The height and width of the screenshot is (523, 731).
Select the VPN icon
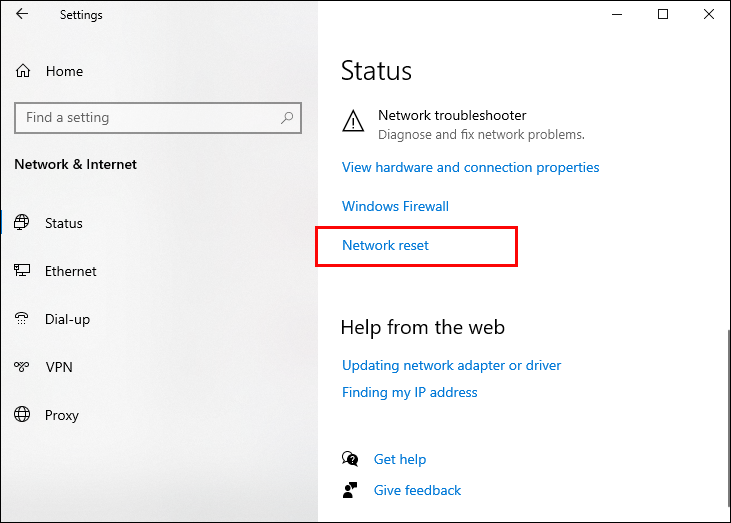23,367
